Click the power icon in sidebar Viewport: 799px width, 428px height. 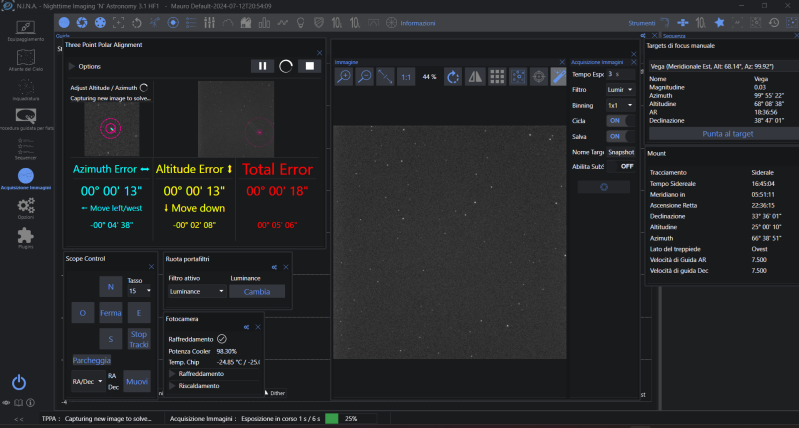point(19,381)
